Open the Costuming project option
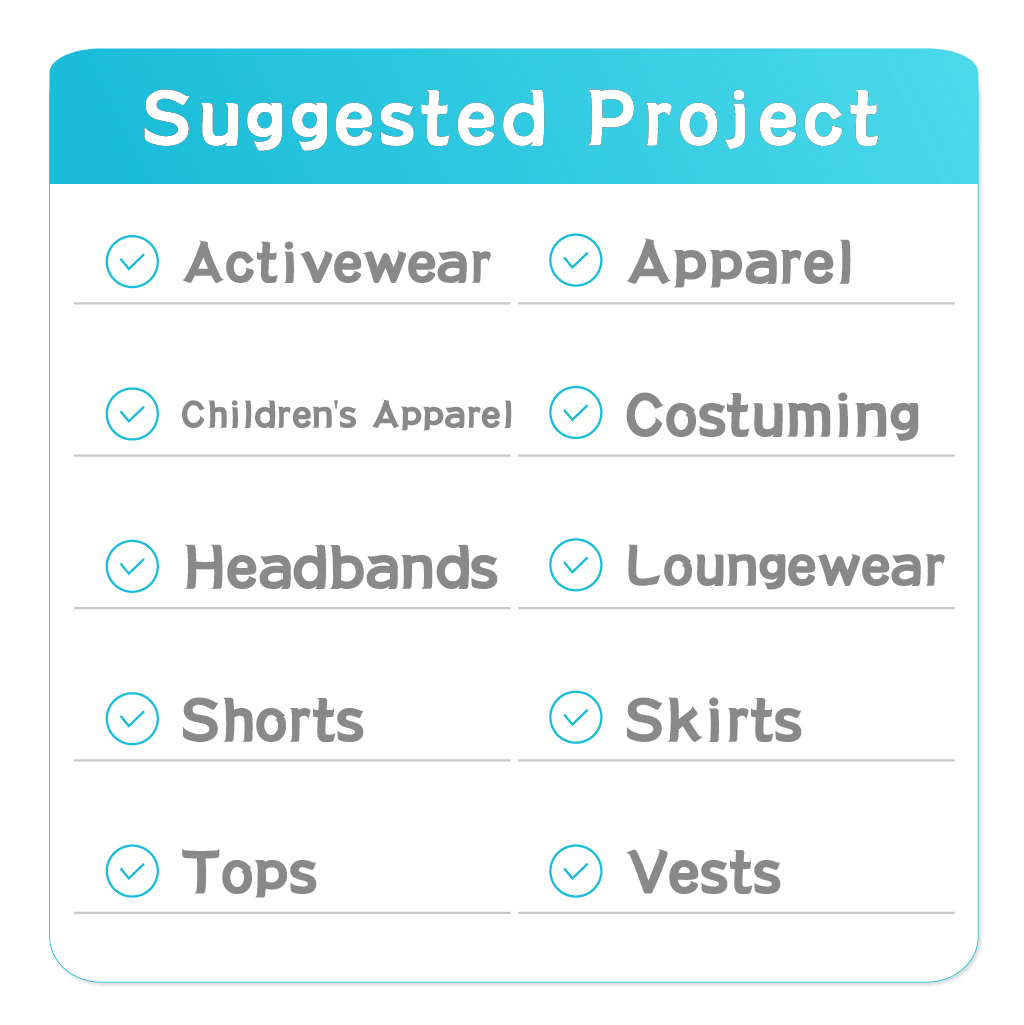 pyautogui.click(x=772, y=416)
